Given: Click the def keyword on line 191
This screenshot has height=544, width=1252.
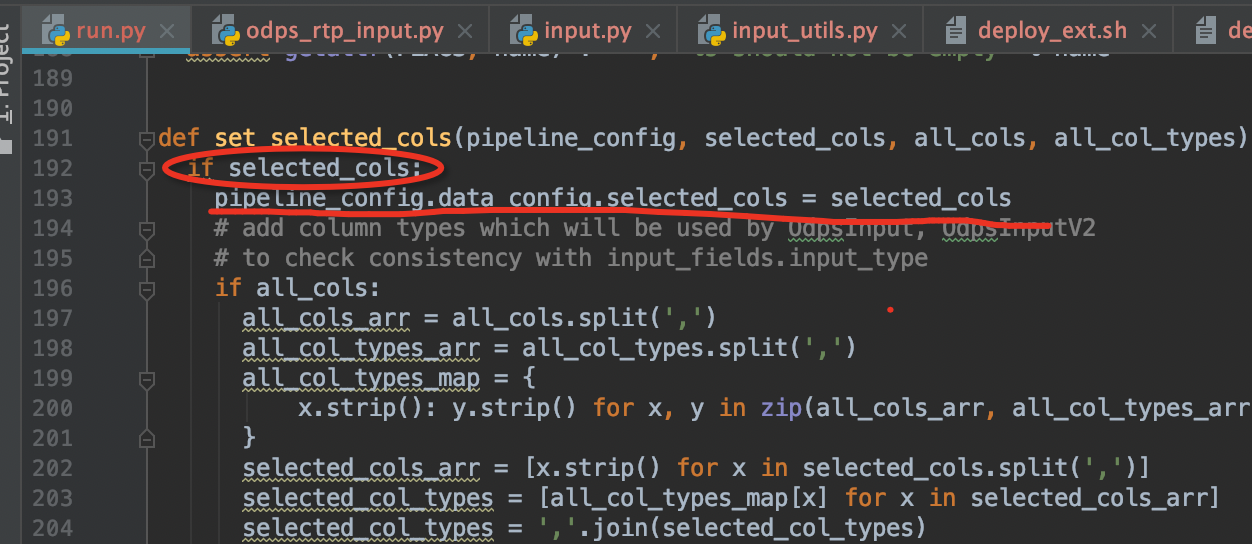Looking at the screenshot, I should pyautogui.click(x=178, y=138).
